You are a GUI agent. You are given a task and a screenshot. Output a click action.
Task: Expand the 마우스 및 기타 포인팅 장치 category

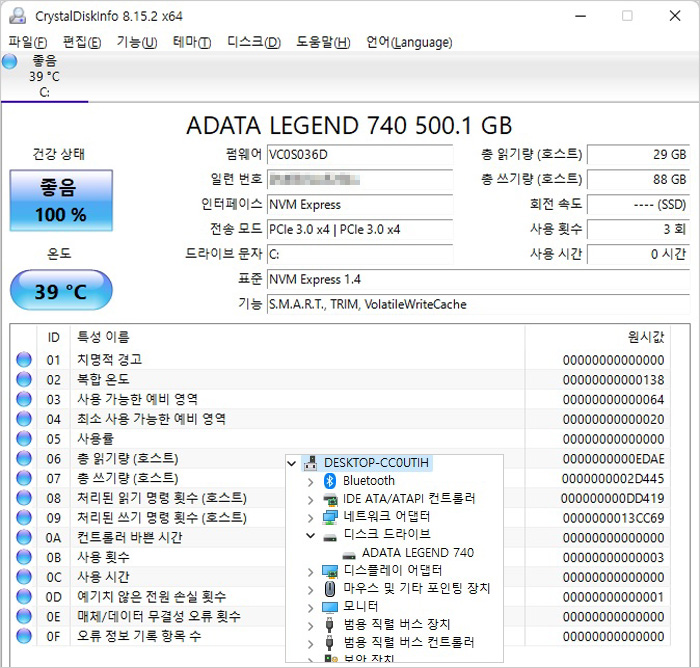(311, 590)
